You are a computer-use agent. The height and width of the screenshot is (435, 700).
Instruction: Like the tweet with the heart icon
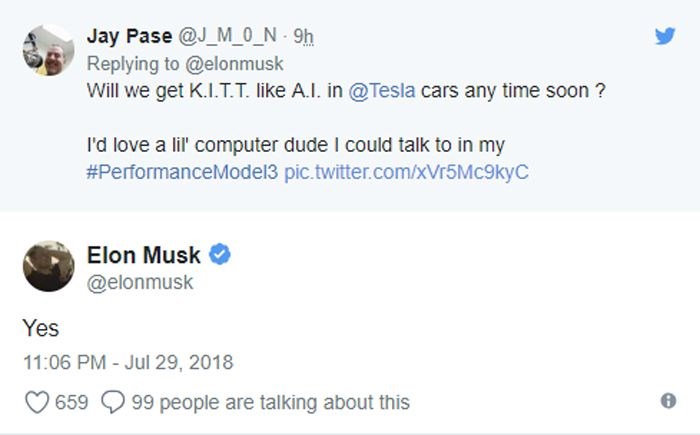click(x=36, y=402)
